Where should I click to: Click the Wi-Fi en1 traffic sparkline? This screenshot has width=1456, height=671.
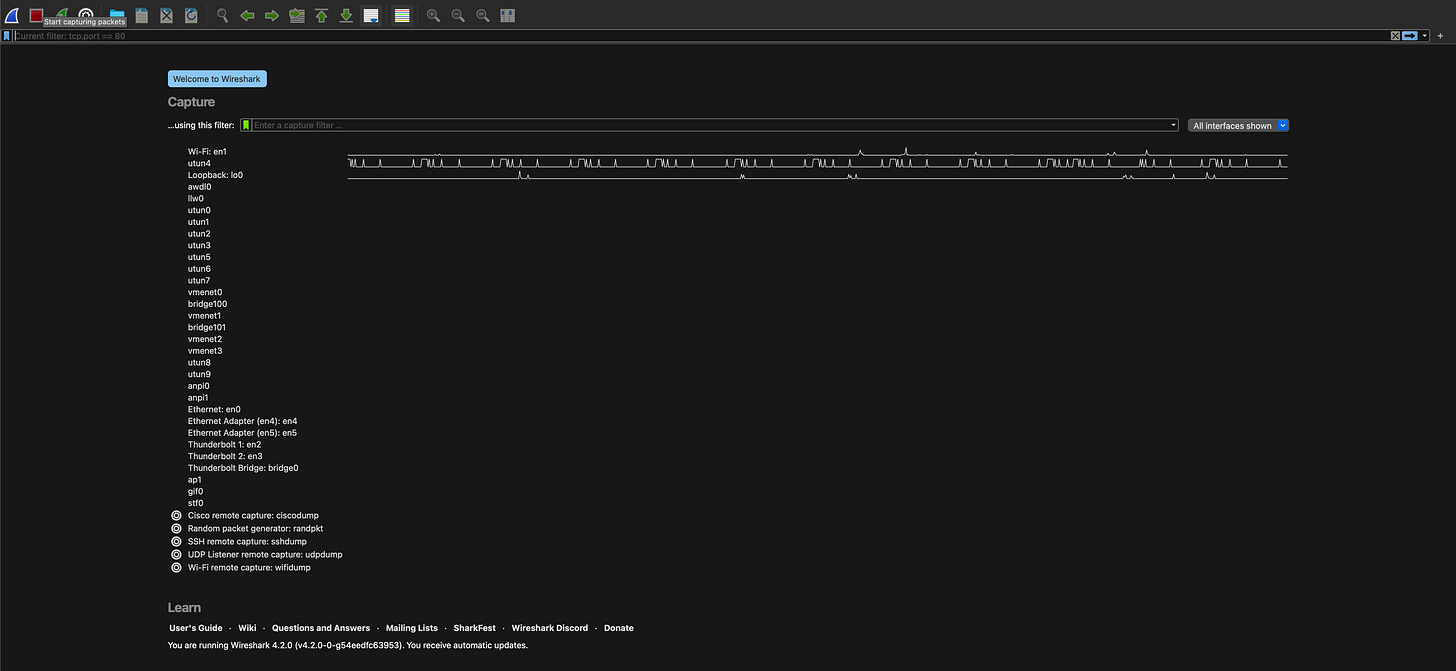click(817, 152)
